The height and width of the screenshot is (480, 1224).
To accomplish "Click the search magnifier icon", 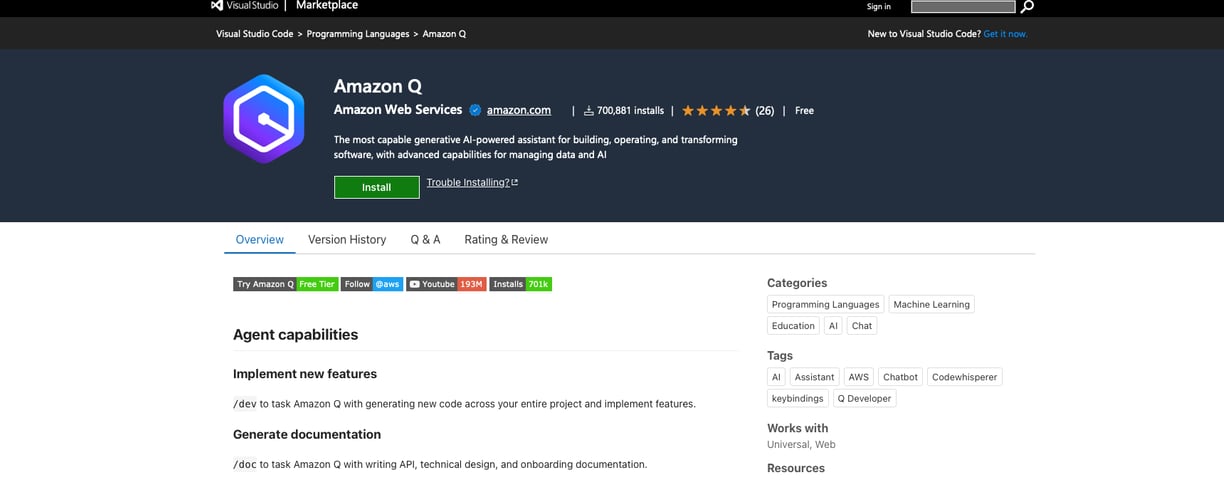I will tap(1027, 6).
